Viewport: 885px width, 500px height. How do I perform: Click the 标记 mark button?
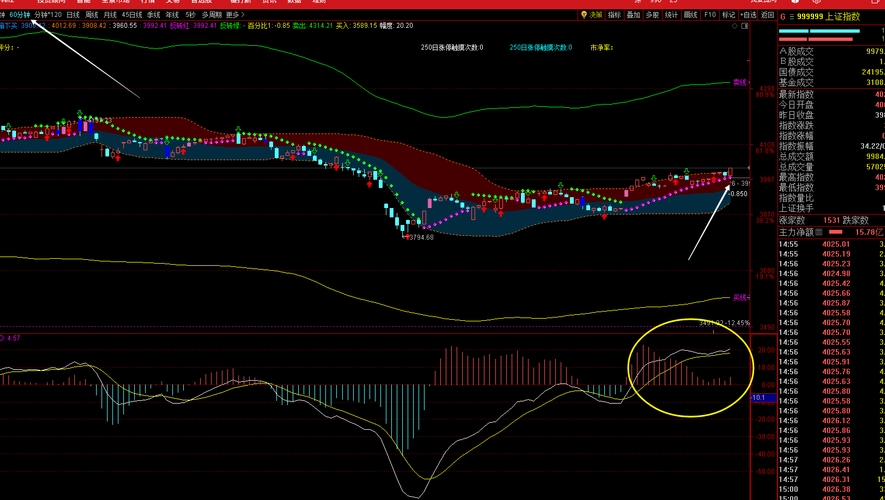(729, 15)
